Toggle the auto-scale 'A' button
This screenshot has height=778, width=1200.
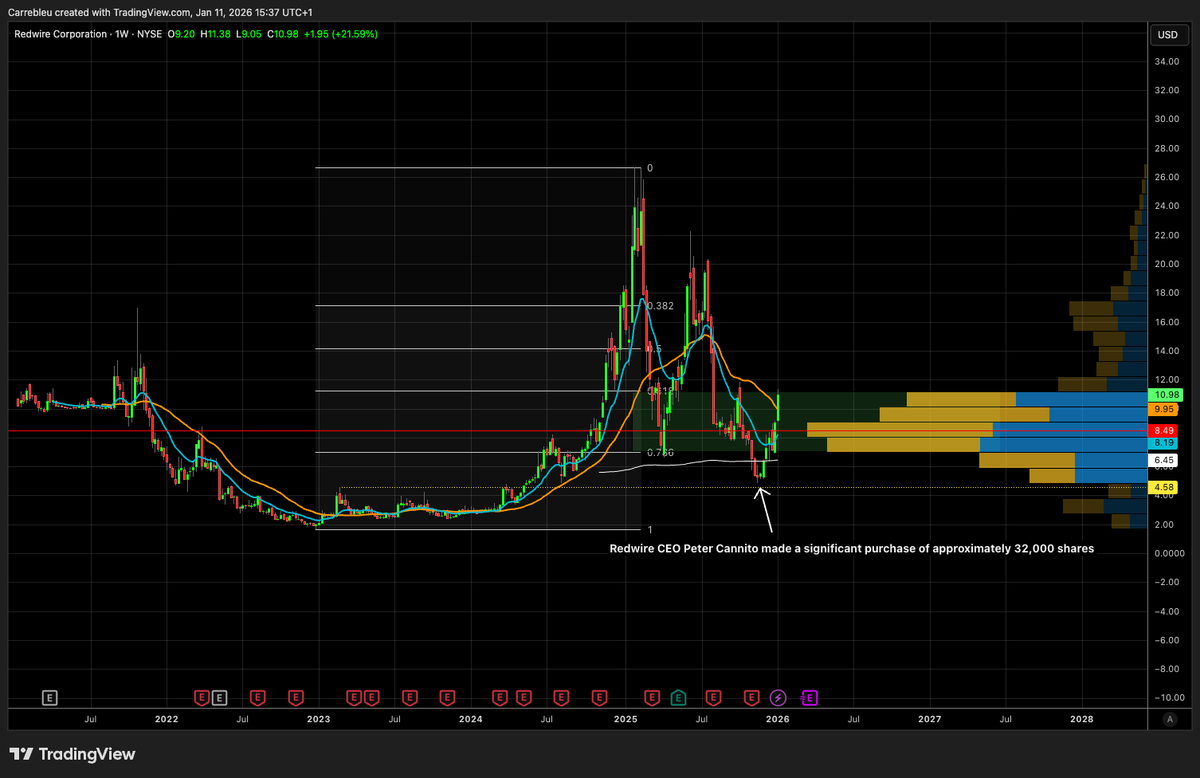point(1169,719)
